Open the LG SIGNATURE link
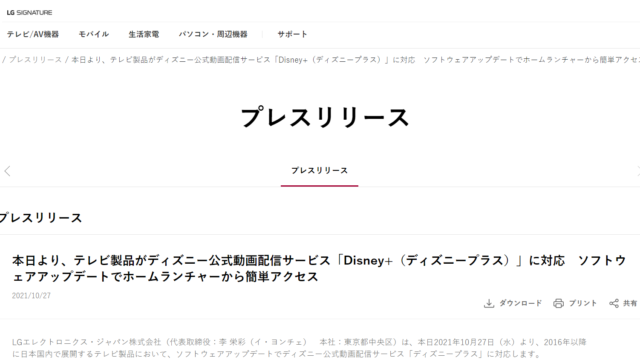The height and width of the screenshot is (360, 640). (29, 13)
